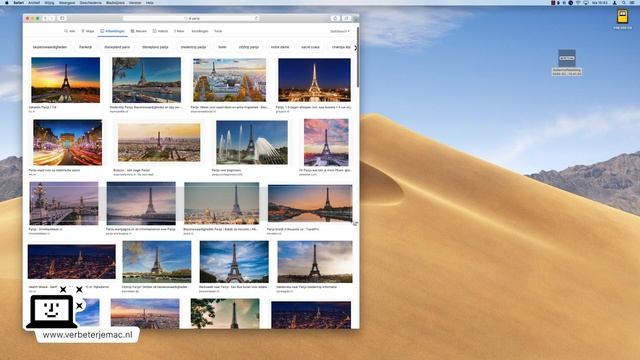Select the Afbeeldingen tab
Image resolution: width=640 pixels, height=360 pixels.
coord(112,31)
